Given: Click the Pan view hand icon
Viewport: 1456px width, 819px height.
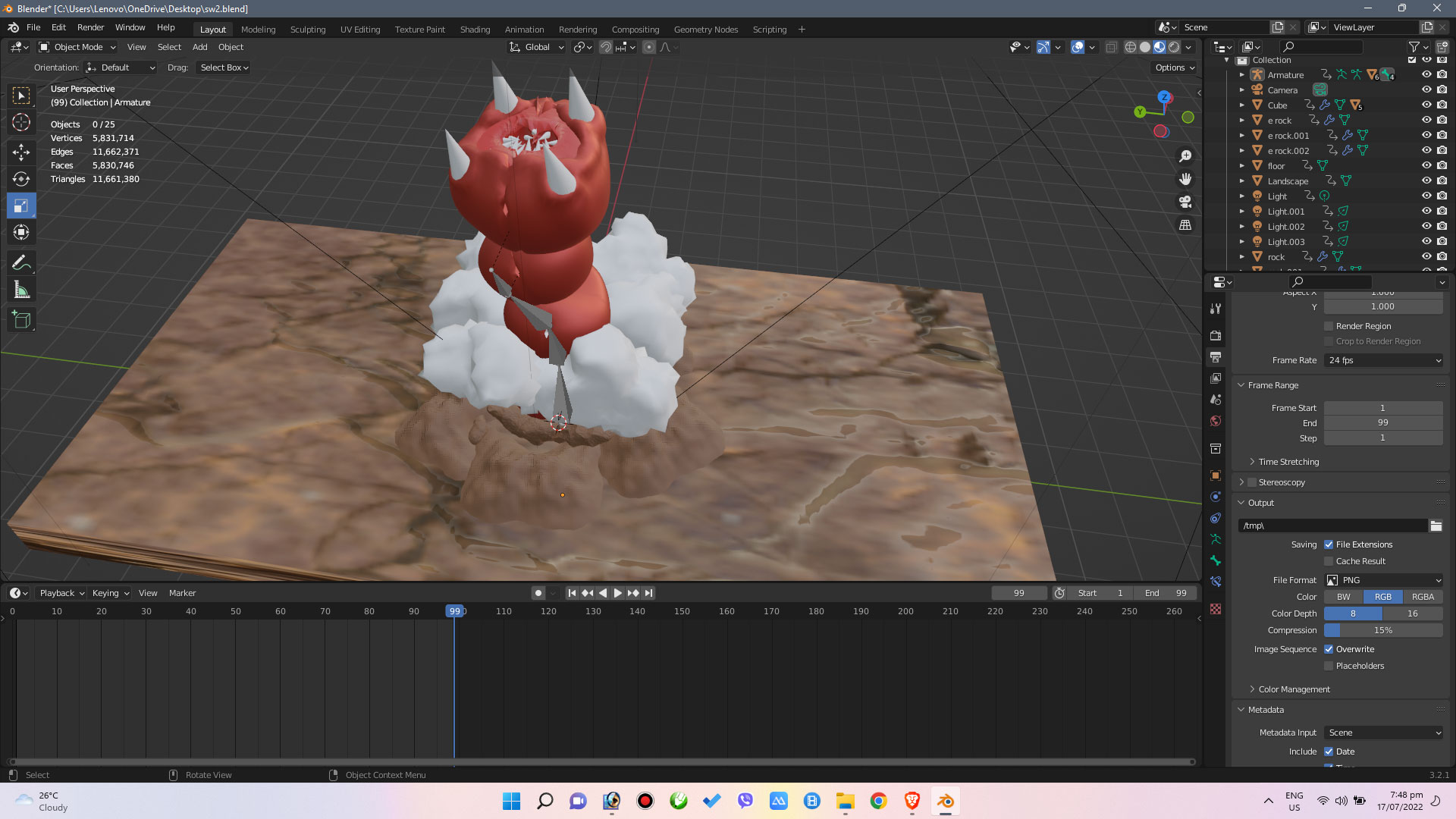Looking at the screenshot, I should [x=1185, y=179].
